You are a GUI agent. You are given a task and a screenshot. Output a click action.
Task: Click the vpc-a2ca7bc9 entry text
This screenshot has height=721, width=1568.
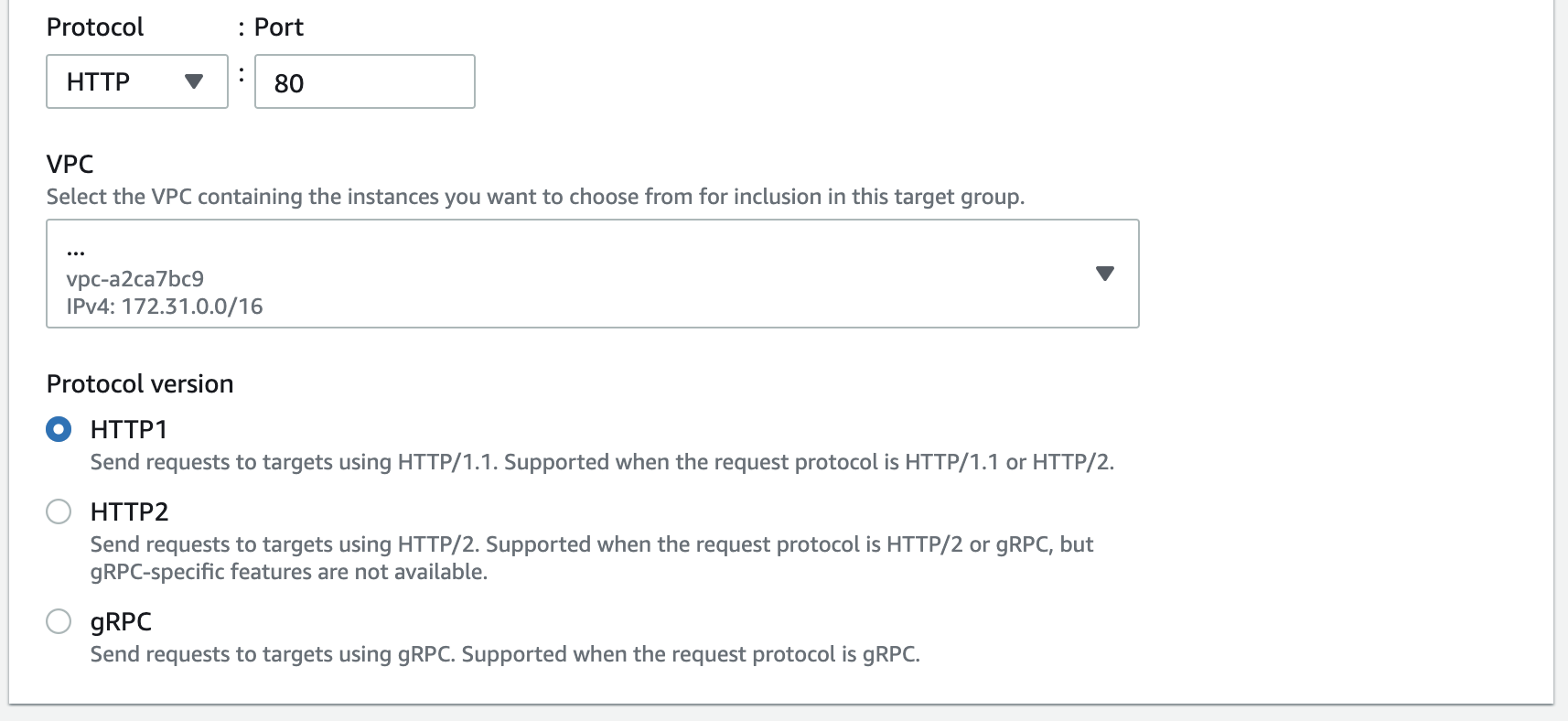pyautogui.click(x=135, y=279)
